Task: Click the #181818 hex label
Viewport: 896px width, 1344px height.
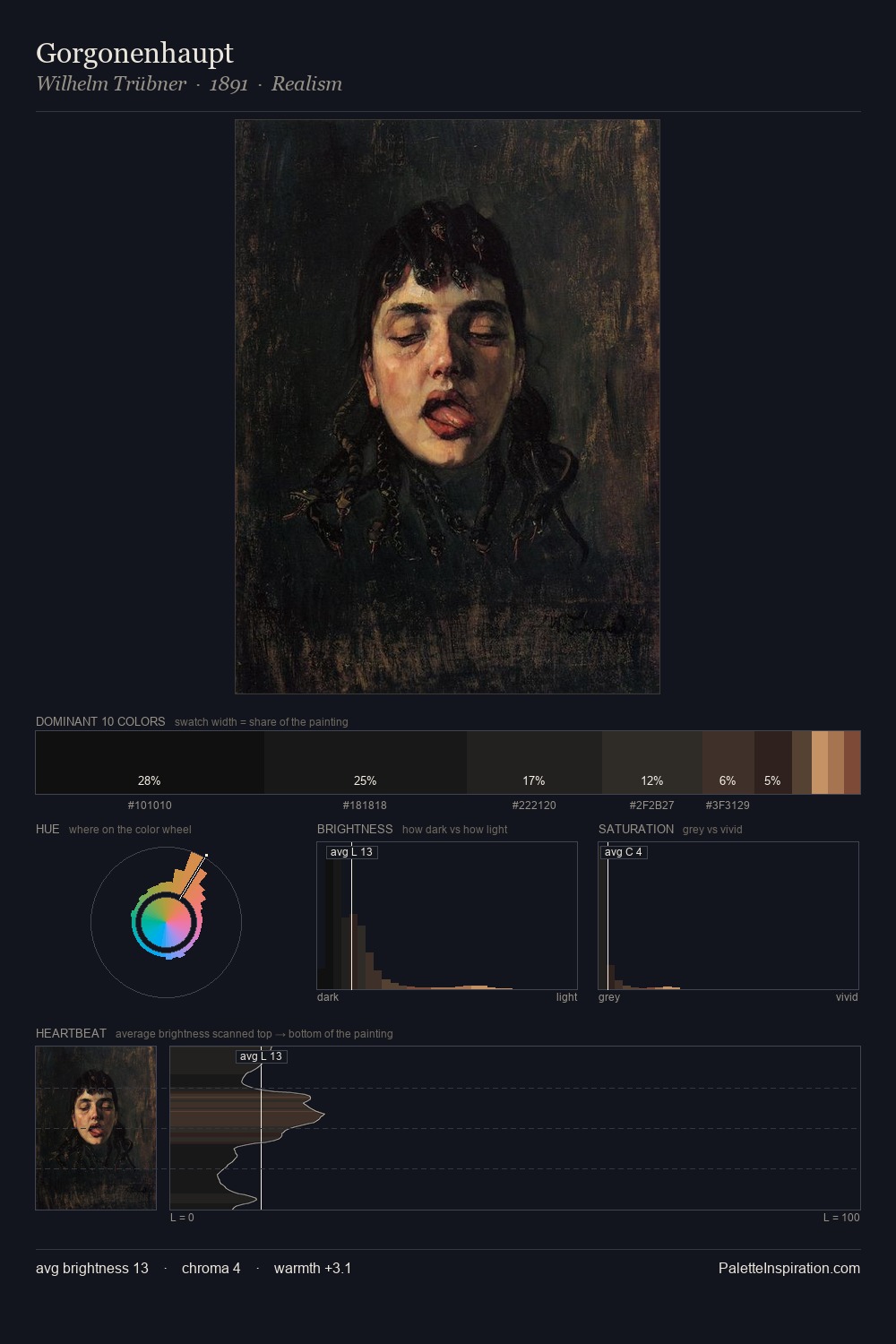Action: point(365,806)
